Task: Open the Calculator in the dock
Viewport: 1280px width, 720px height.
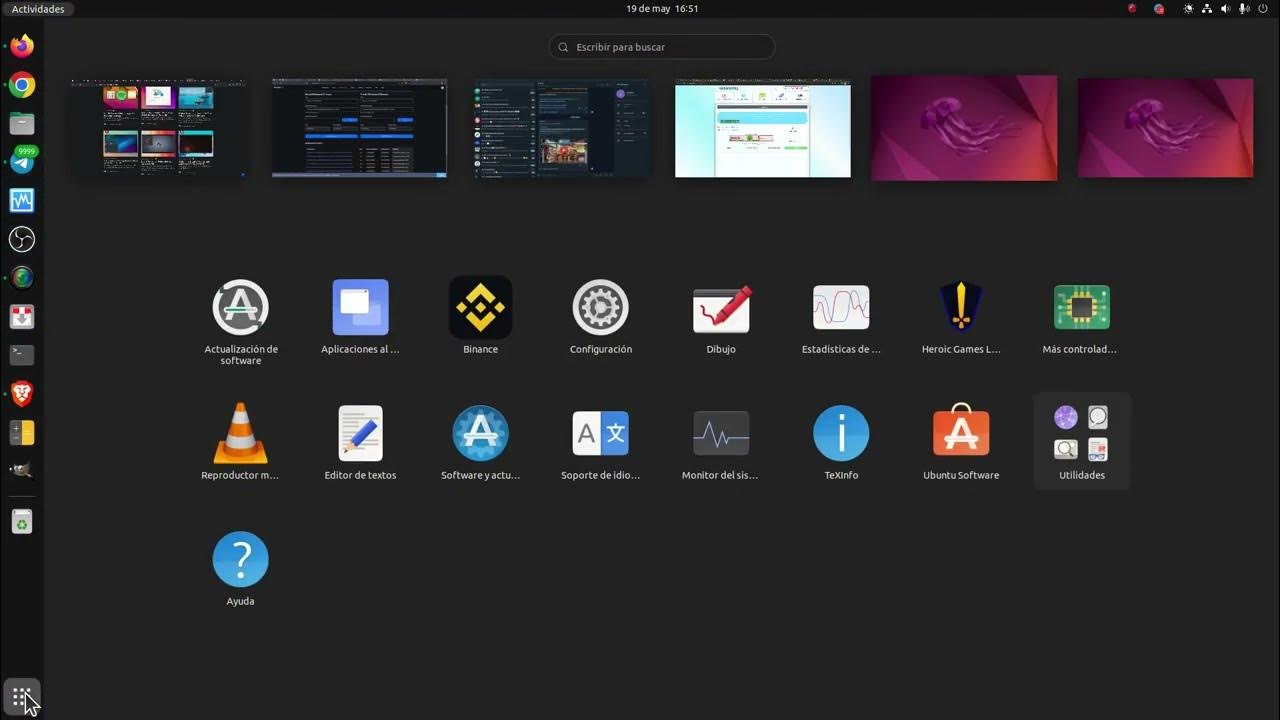Action: pos(22,432)
